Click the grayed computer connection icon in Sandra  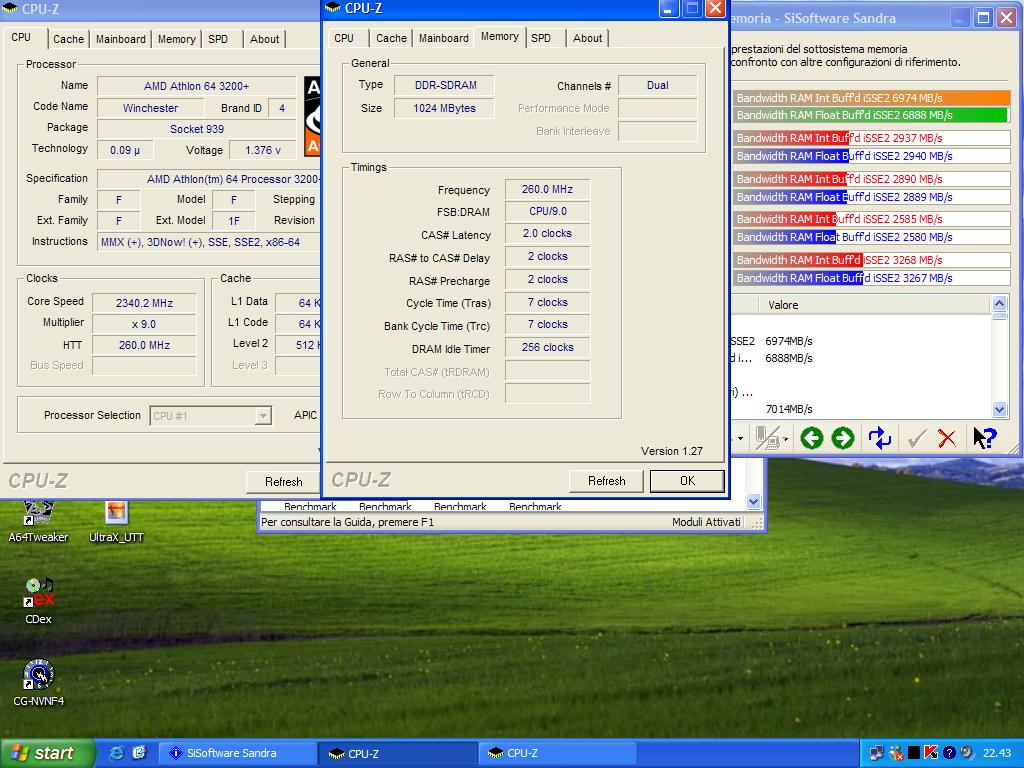767,438
